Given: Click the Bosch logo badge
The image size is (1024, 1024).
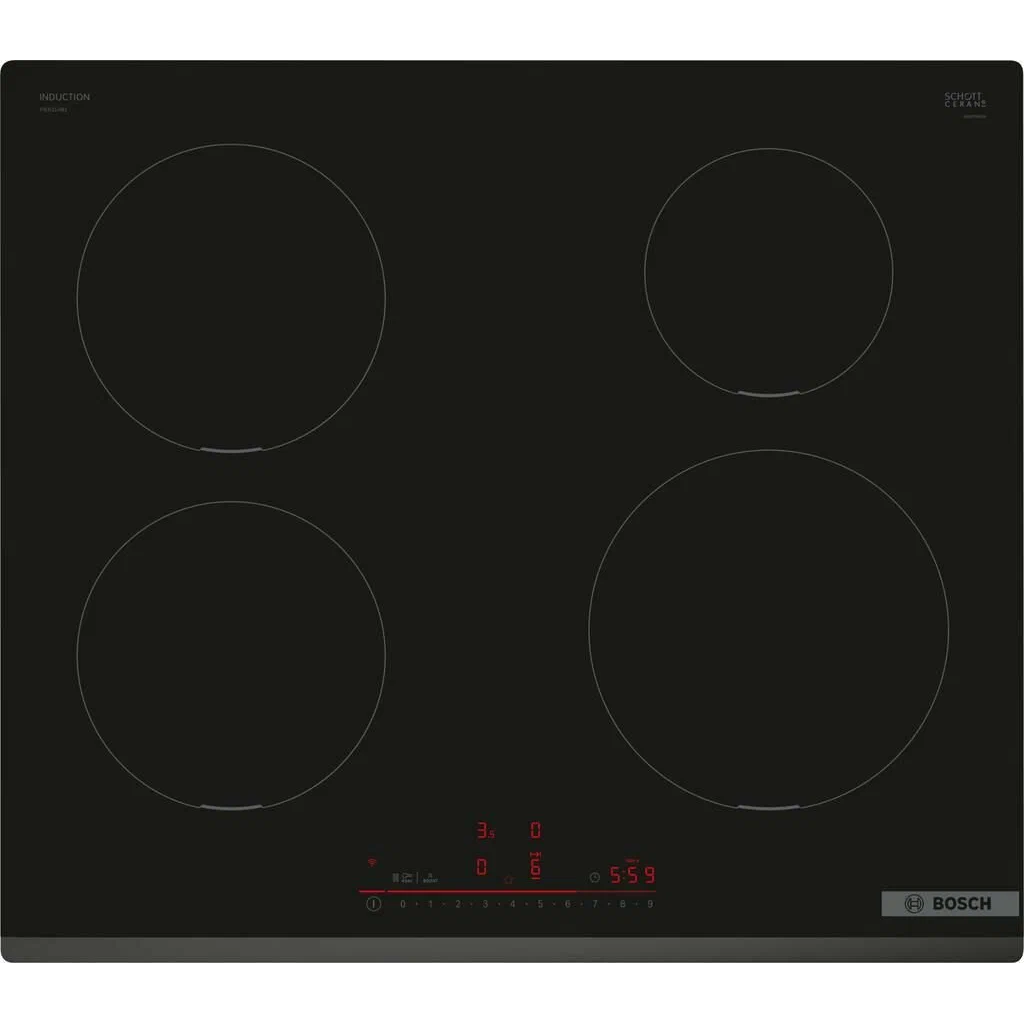Looking at the screenshot, I should 950,903.
